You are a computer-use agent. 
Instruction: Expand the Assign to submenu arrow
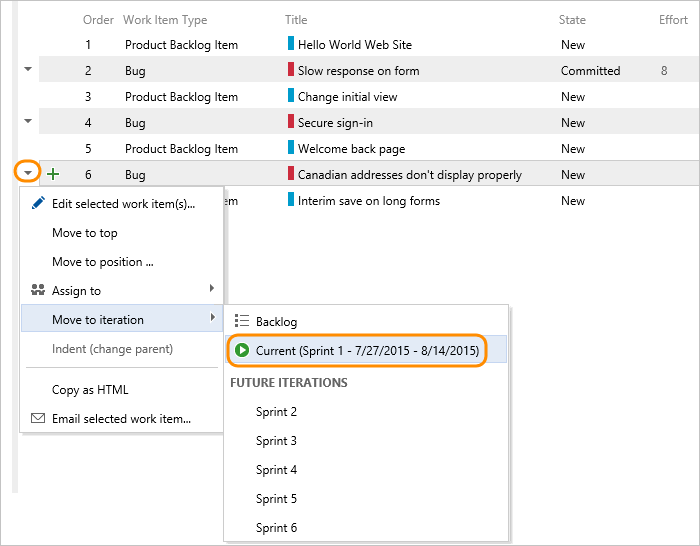tap(212, 288)
